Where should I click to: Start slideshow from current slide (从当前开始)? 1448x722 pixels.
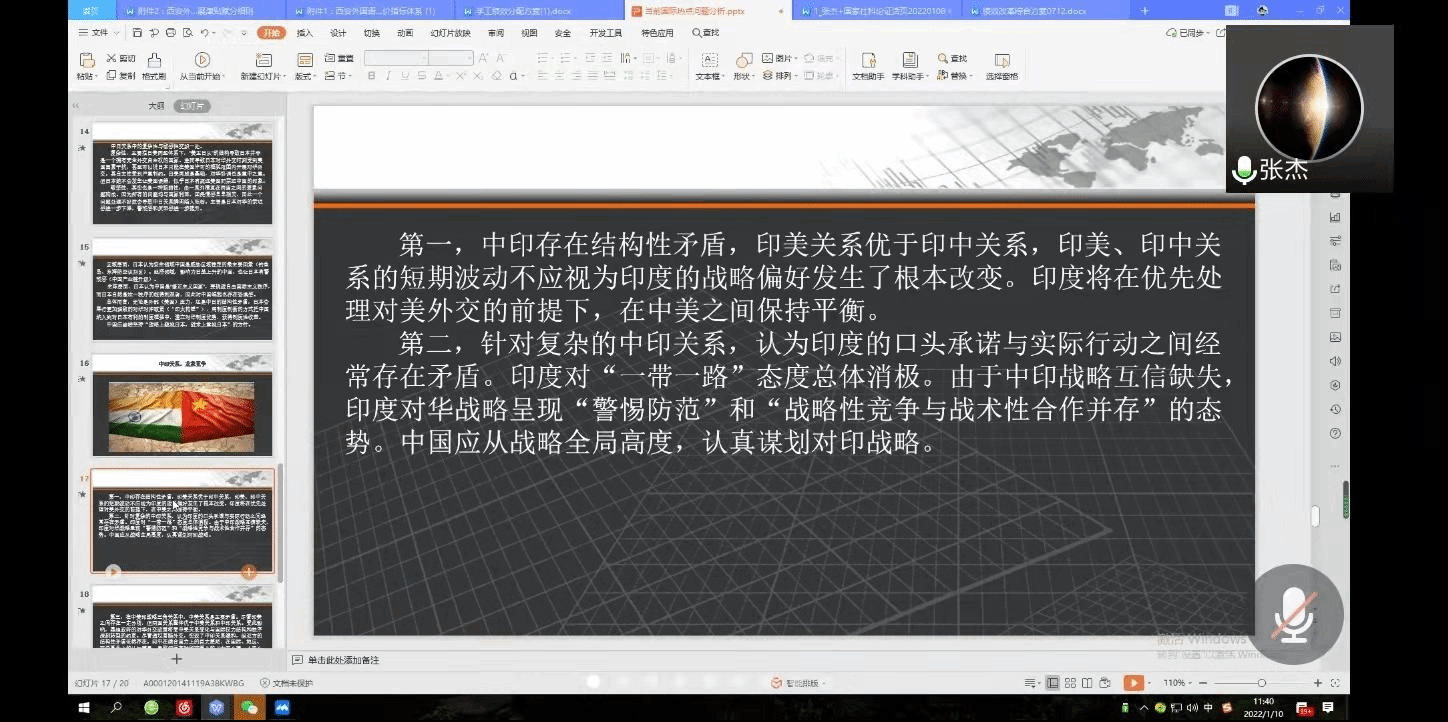click(201, 61)
